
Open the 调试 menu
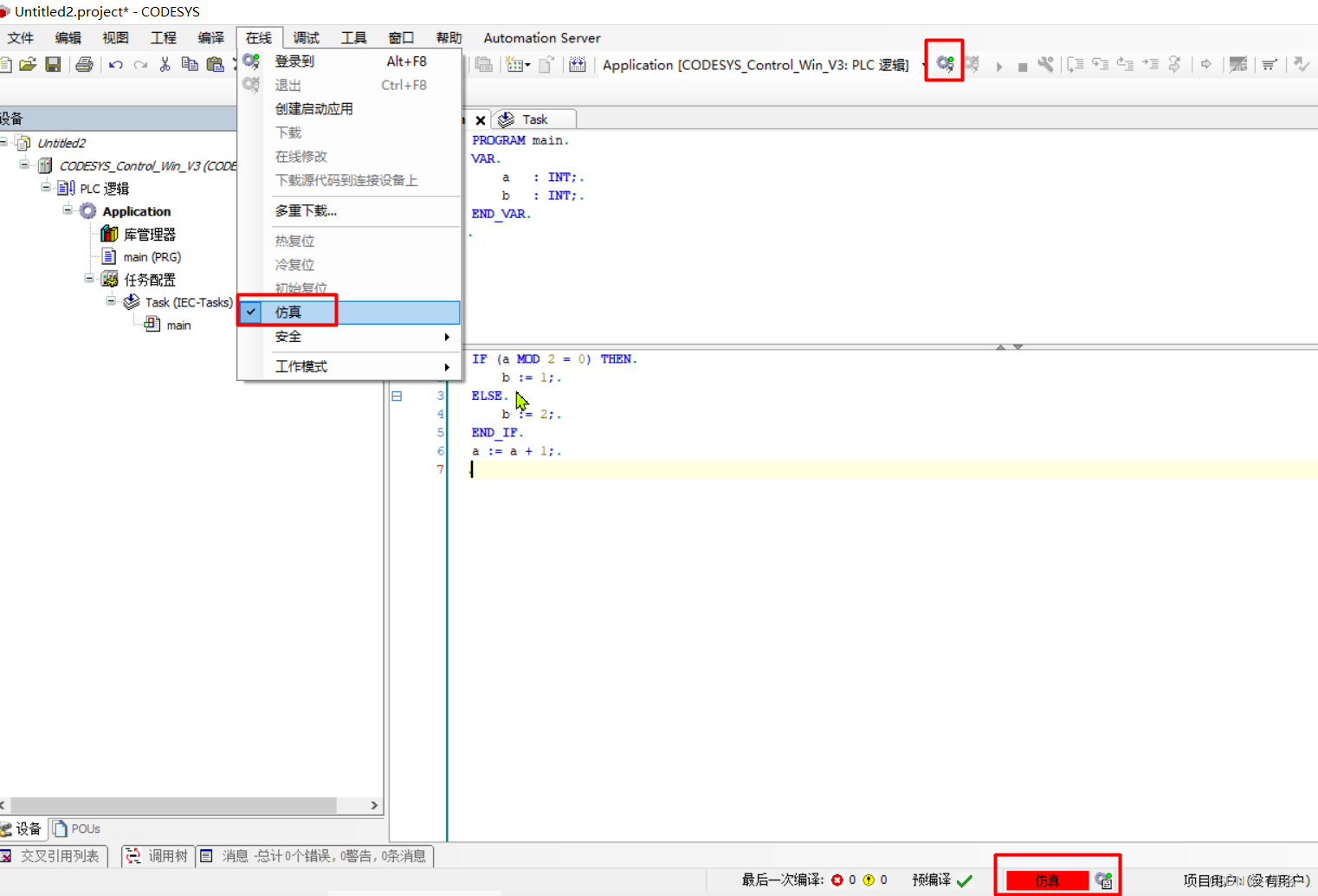306,38
